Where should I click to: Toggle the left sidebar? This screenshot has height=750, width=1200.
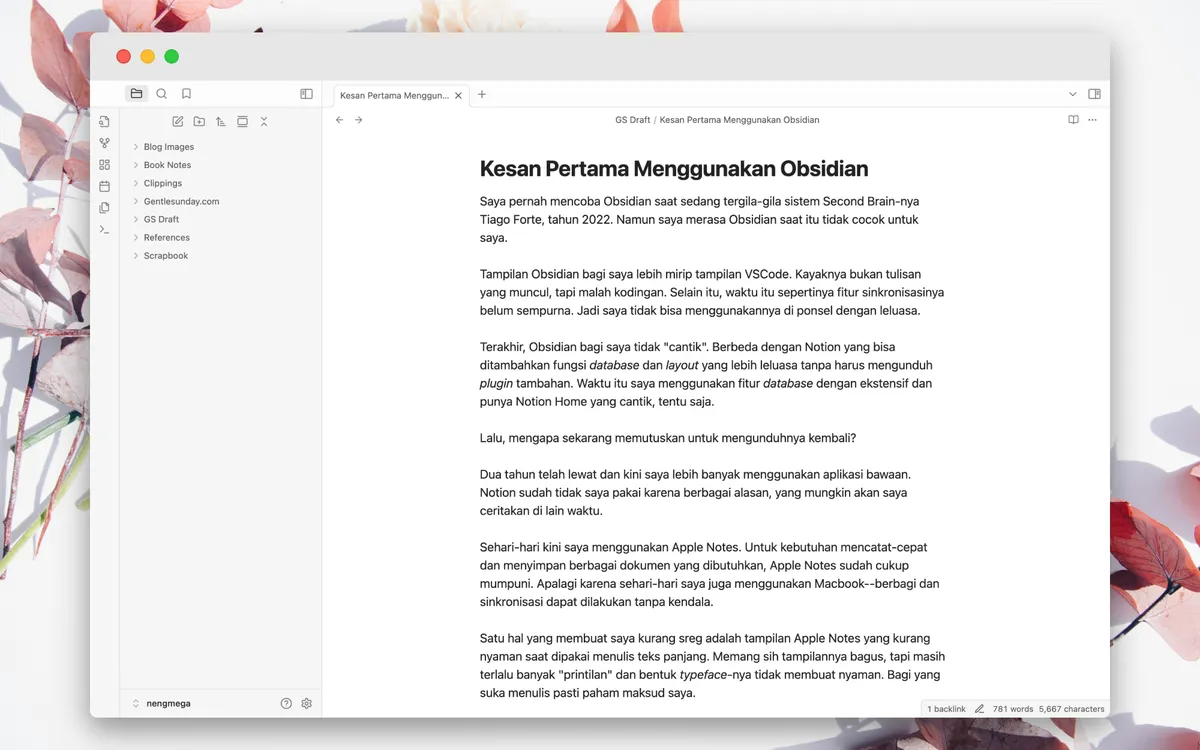[306, 94]
